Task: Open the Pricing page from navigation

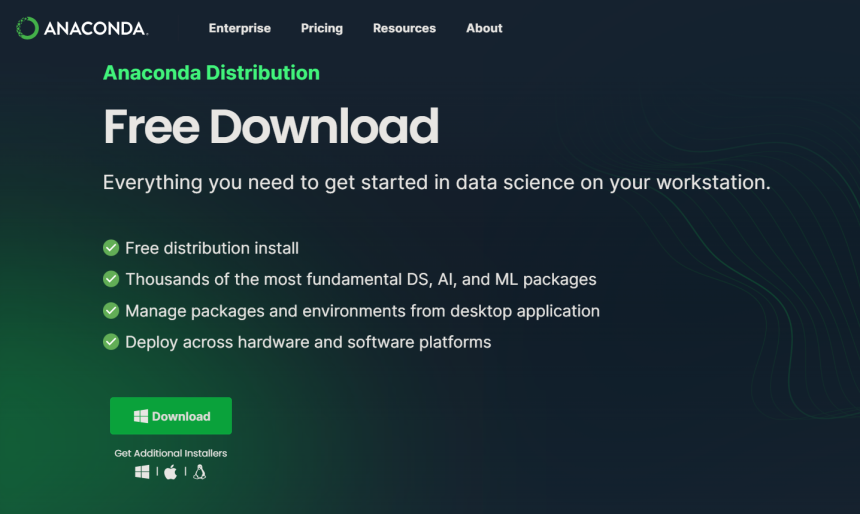Action: coord(322,28)
